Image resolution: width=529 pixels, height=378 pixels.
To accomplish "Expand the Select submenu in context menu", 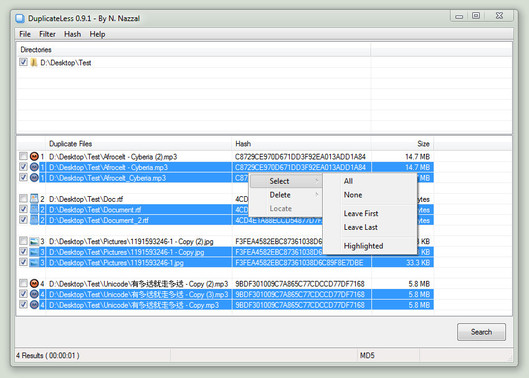I will coord(285,181).
